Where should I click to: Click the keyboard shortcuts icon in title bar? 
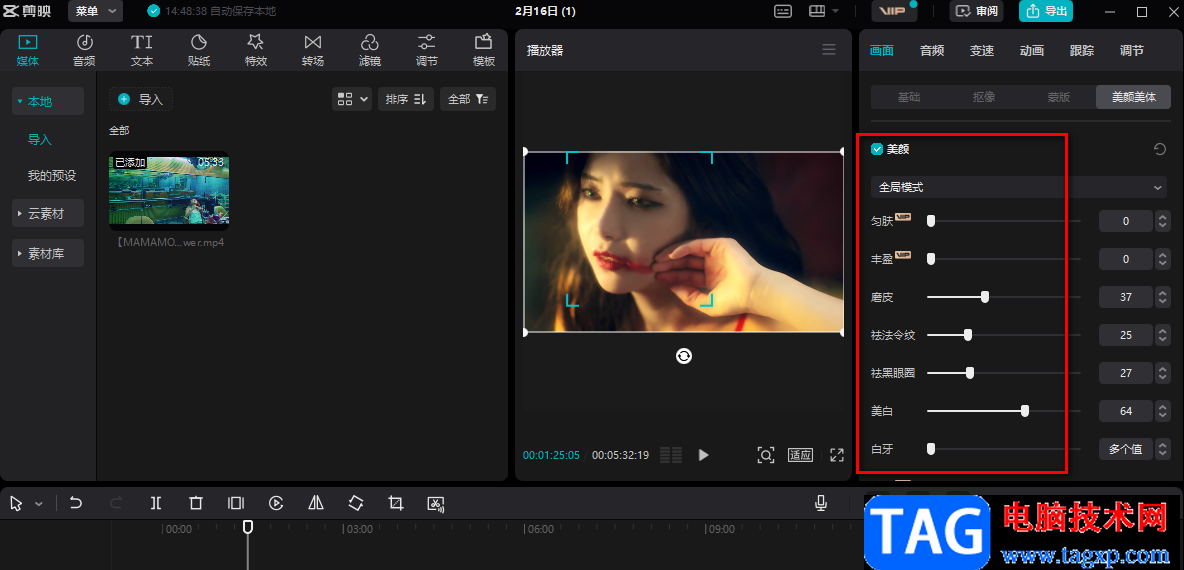783,11
